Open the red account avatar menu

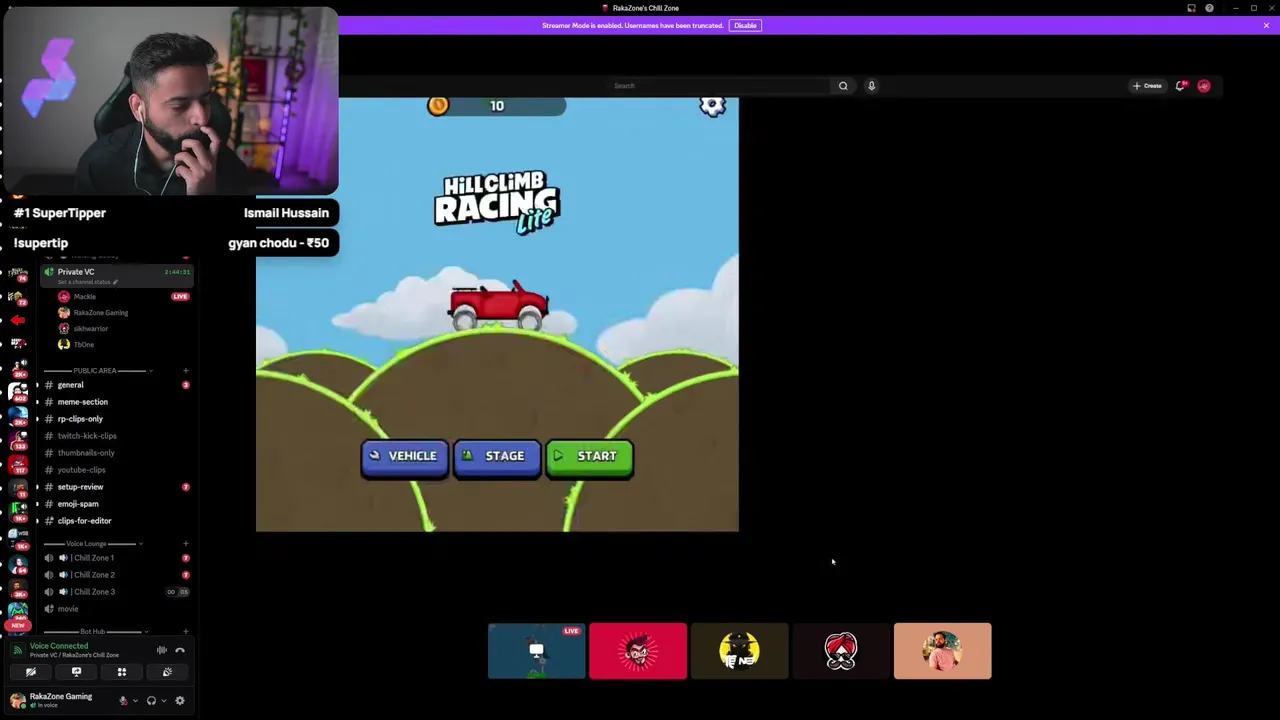[x=1204, y=86]
